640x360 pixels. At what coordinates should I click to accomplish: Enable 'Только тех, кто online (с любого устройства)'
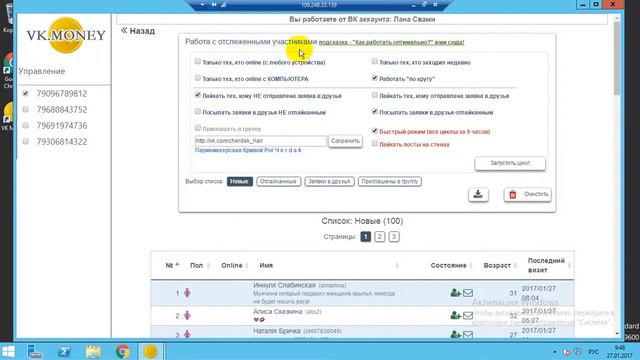[198, 61]
